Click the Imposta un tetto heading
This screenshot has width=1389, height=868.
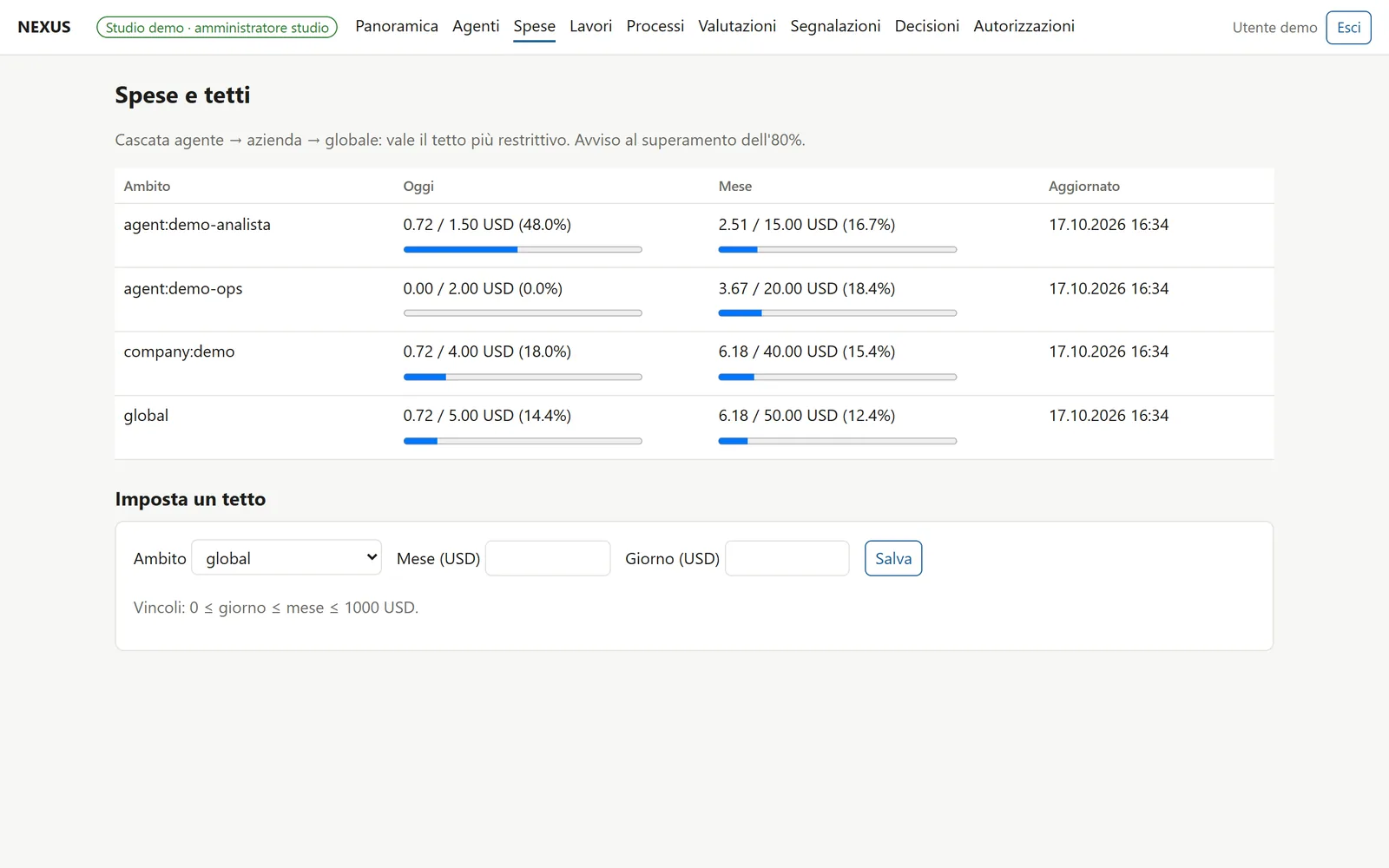click(x=190, y=499)
